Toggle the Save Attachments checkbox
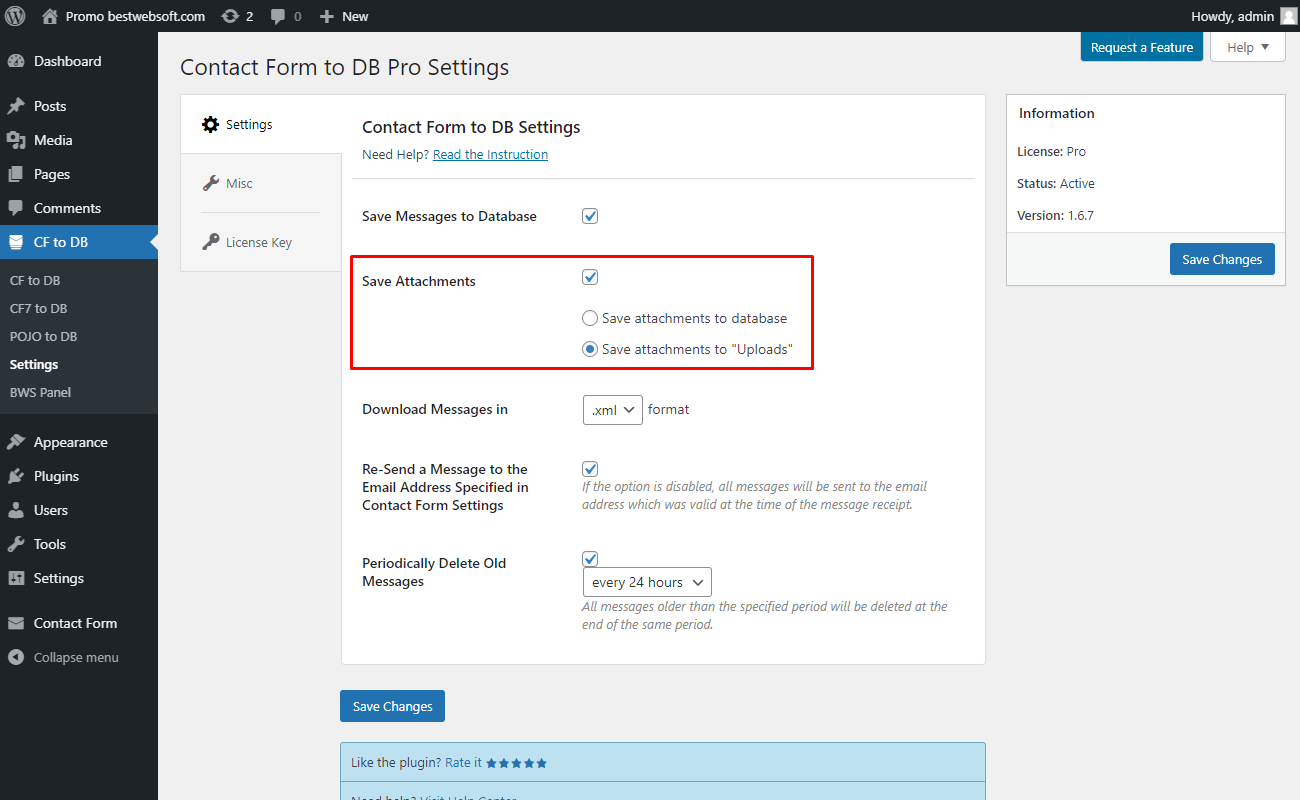Viewport: 1300px width, 800px height. pyautogui.click(x=590, y=277)
